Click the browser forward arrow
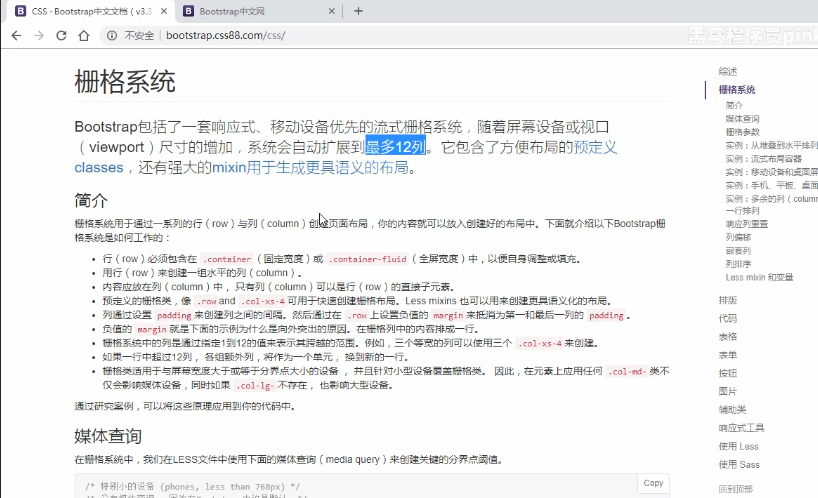This screenshot has width=818, height=498. [39, 35]
